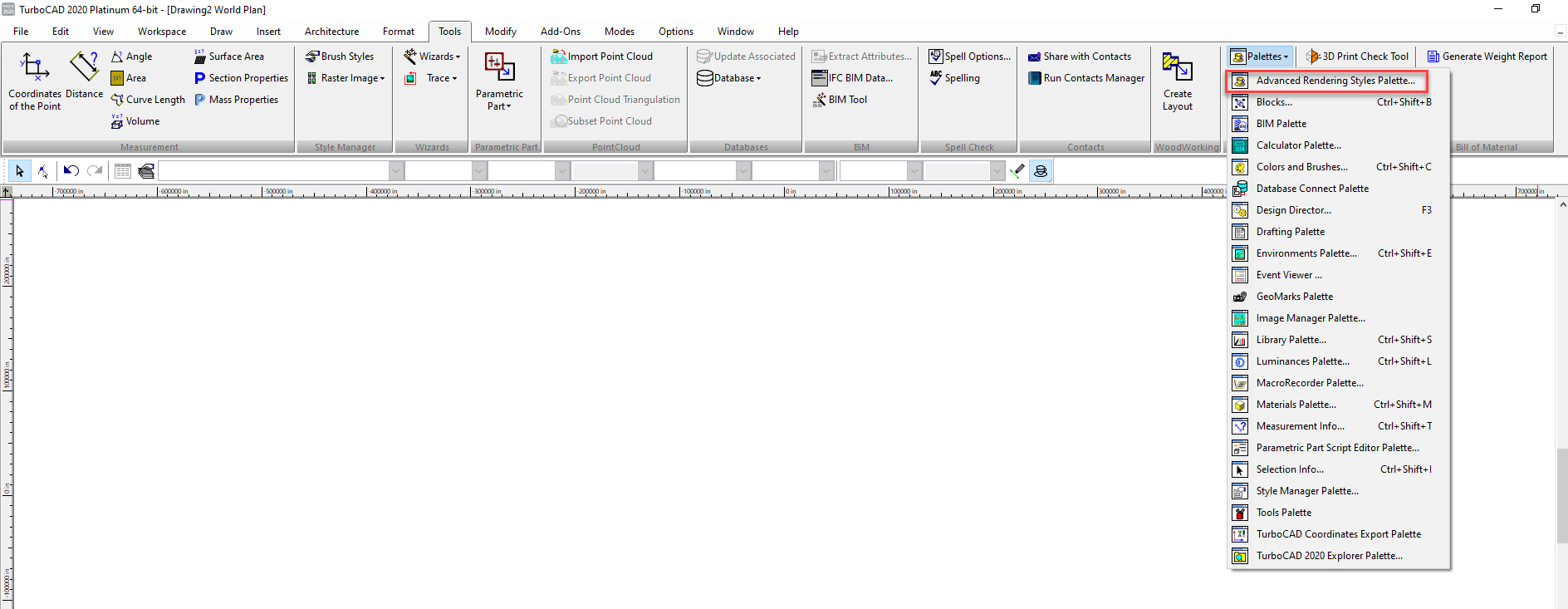Select Design Director entry

pyautogui.click(x=1338, y=210)
